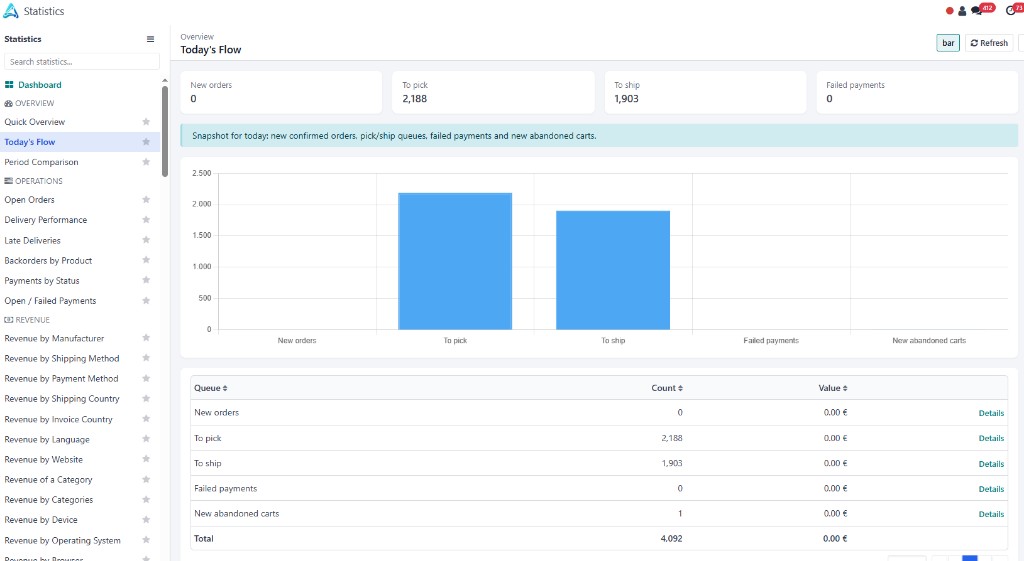Click the Statistics app logo icon
Viewport: 1024px width, 561px height.
pos(10,10)
